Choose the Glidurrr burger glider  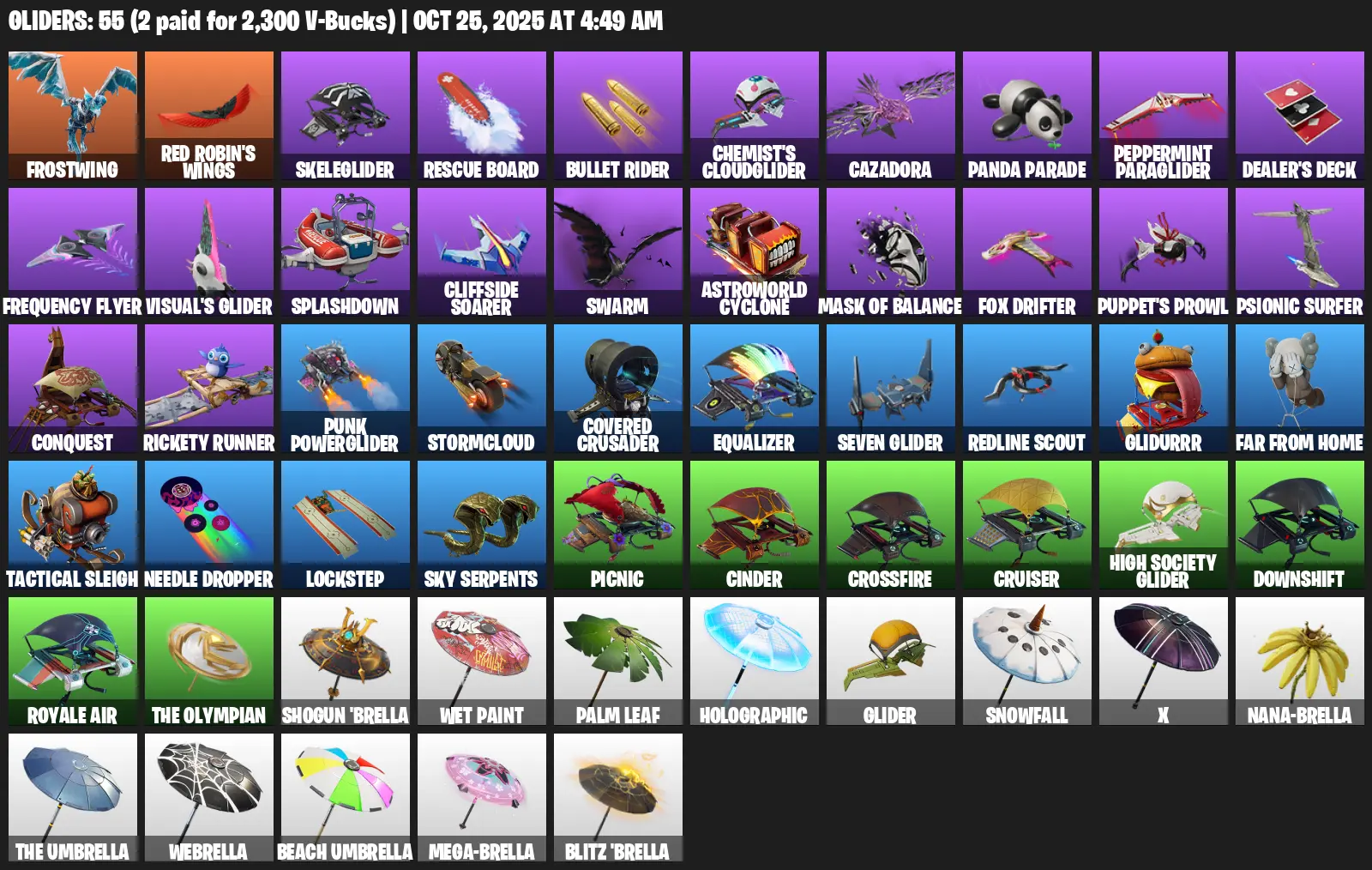pos(1164,389)
